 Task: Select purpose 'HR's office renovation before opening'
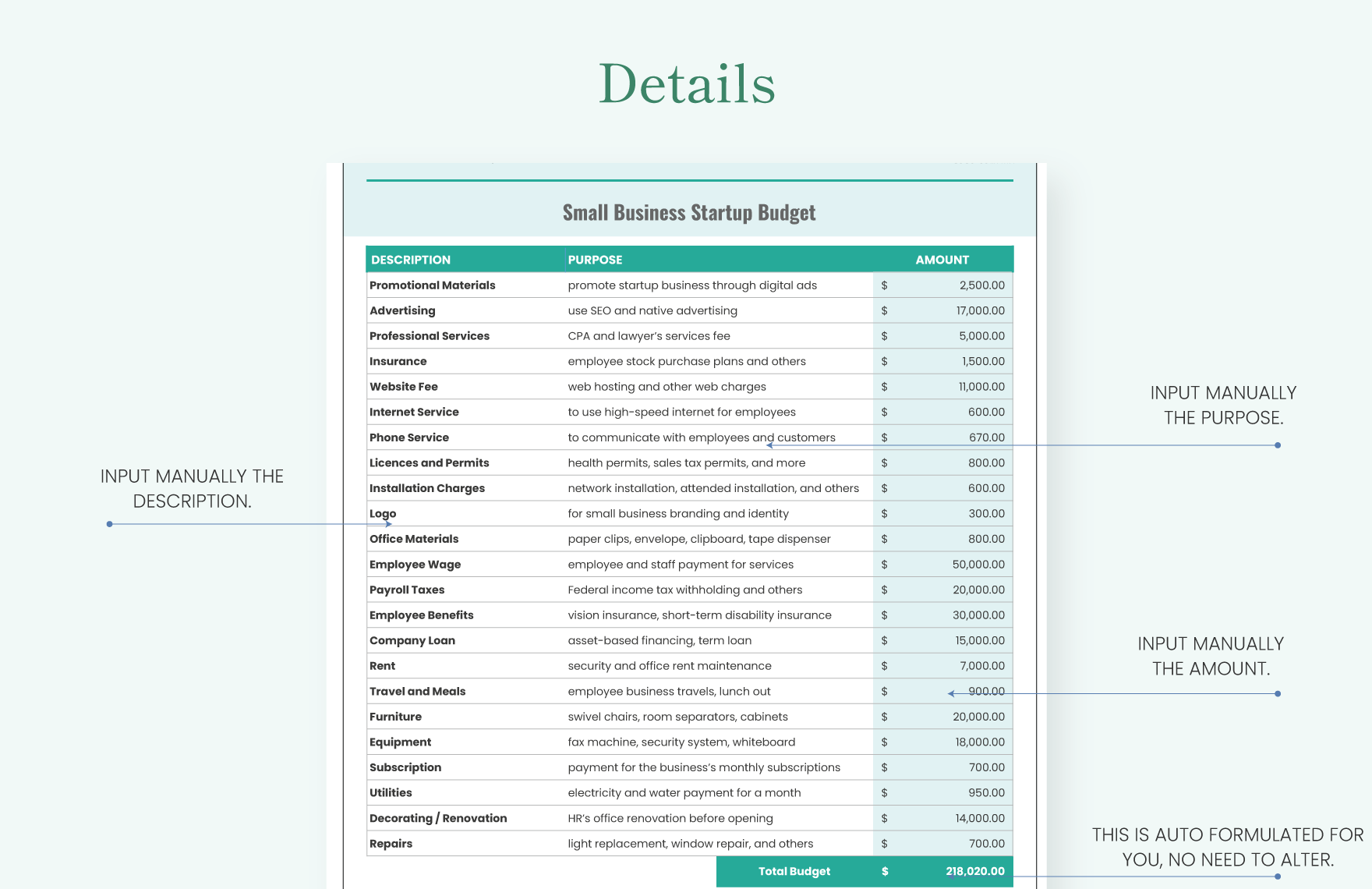(x=670, y=818)
